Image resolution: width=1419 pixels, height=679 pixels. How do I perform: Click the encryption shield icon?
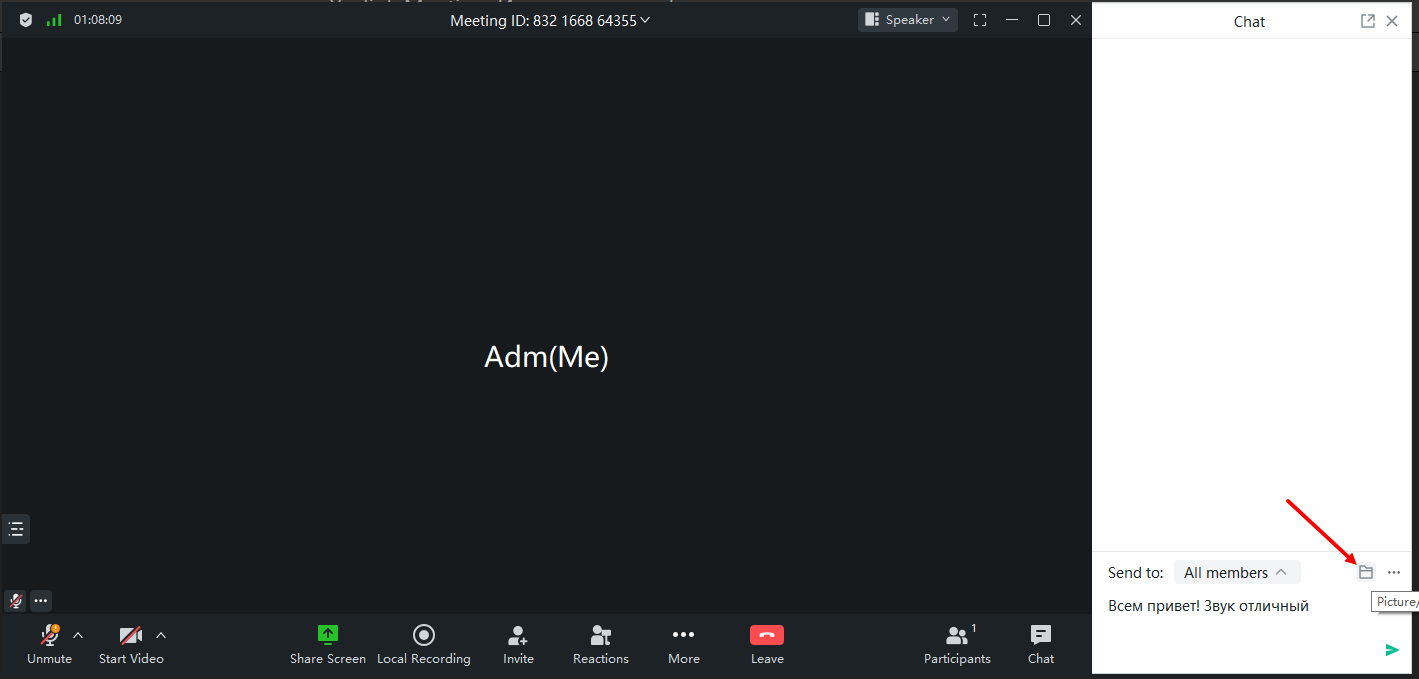[26, 20]
